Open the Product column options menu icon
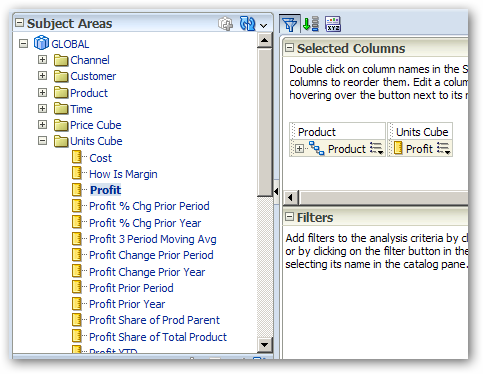Screen dimensions: 483x374 pos(377,149)
